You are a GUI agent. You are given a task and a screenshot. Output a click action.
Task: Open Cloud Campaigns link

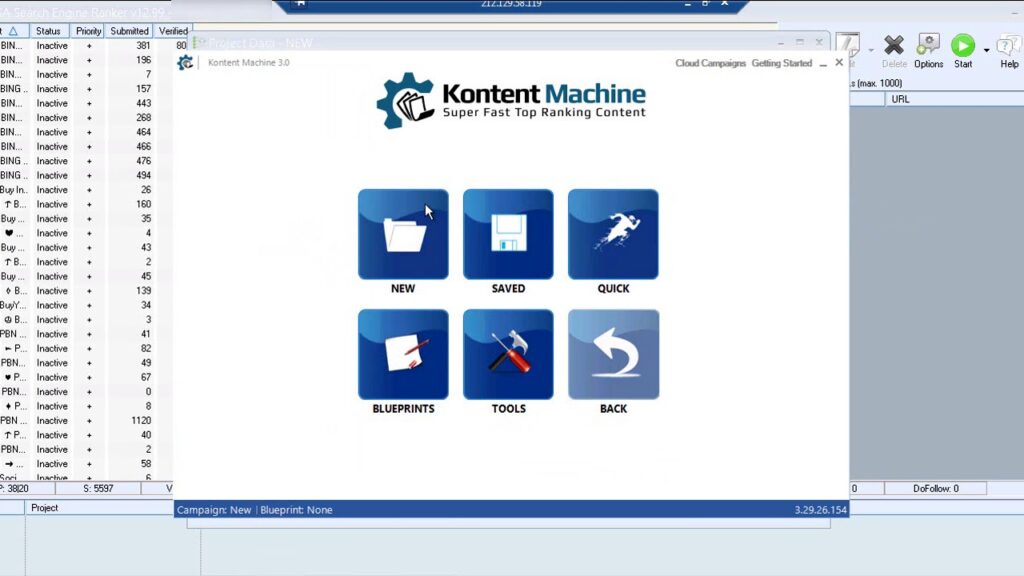[x=710, y=63]
